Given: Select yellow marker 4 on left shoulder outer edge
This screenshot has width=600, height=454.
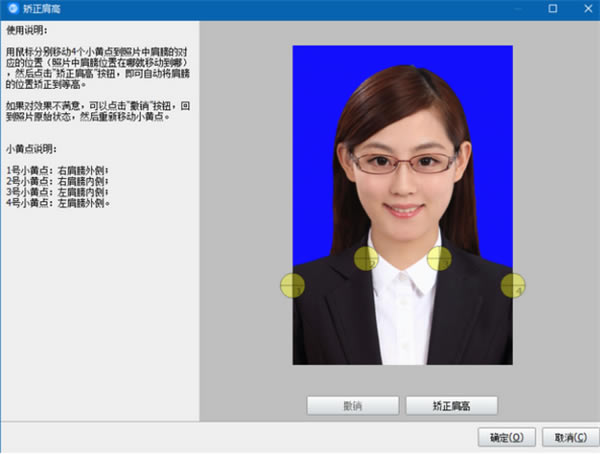Looking at the screenshot, I should pos(513,286).
